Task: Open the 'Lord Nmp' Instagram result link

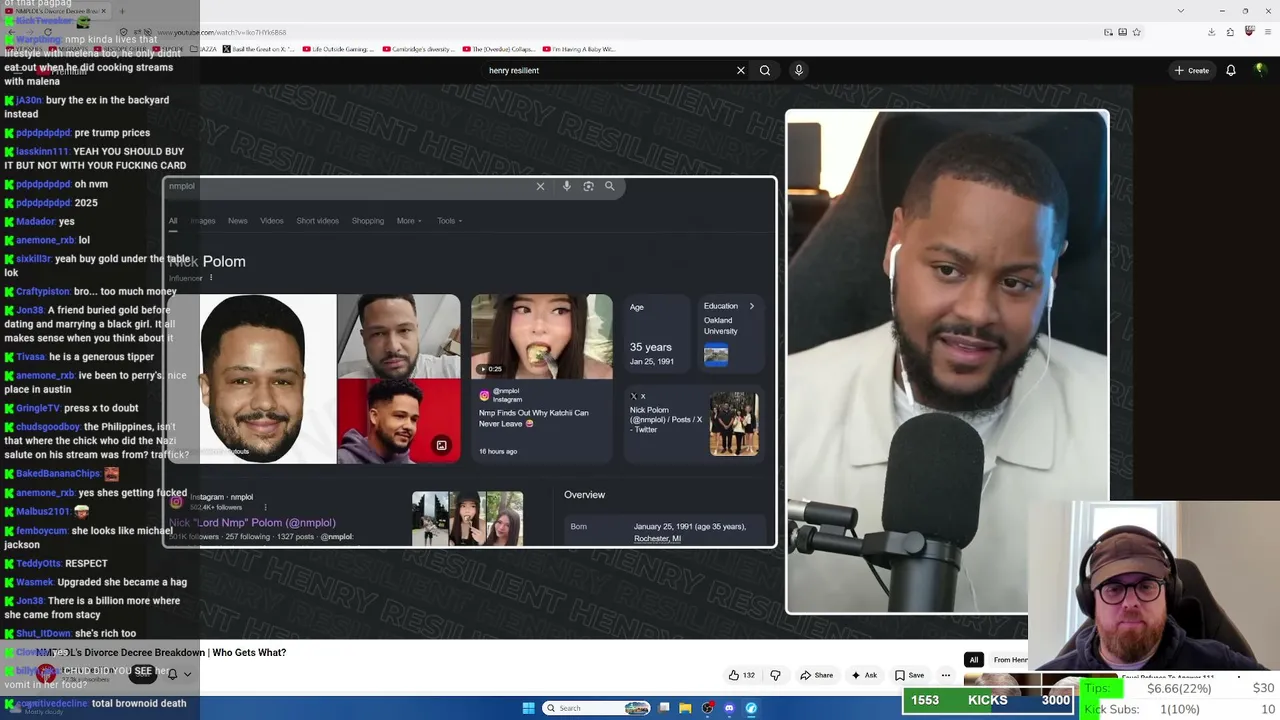Action: [252, 523]
